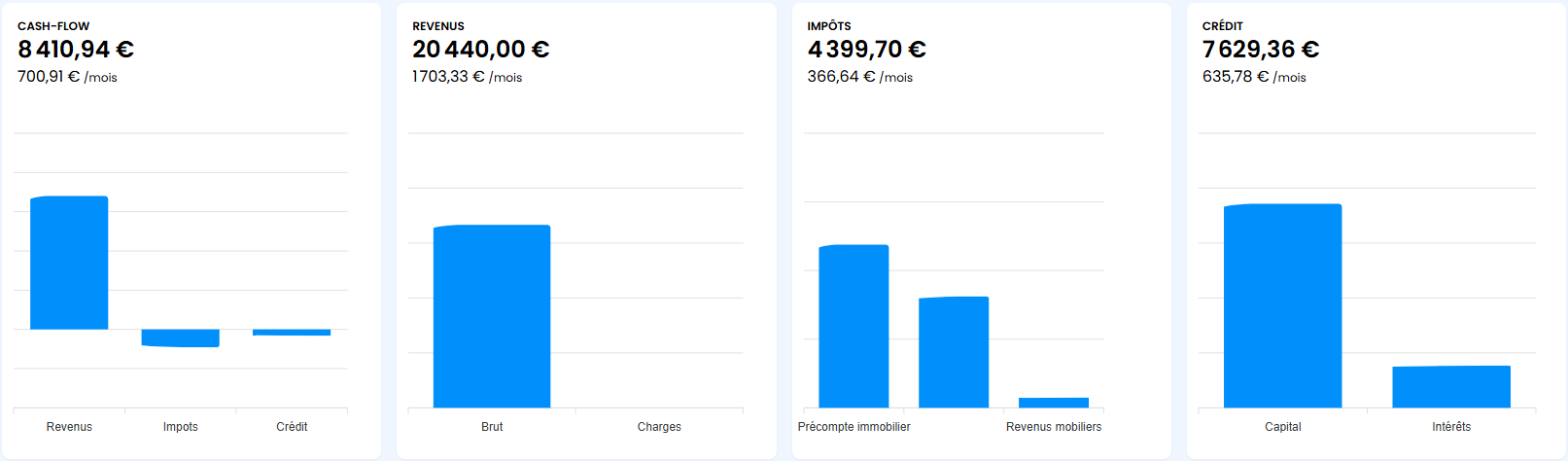The height and width of the screenshot is (461, 1568).
Task: Click the Charges axis label
Action: pos(659,427)
